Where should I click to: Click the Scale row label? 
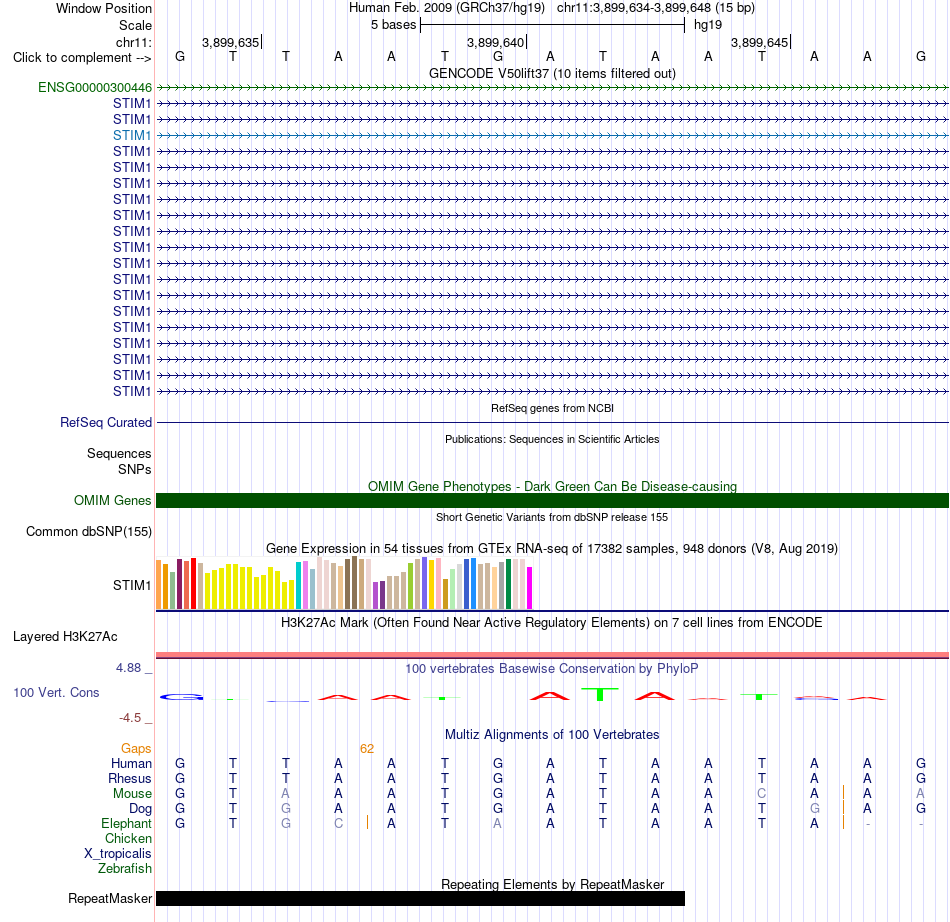136,25
